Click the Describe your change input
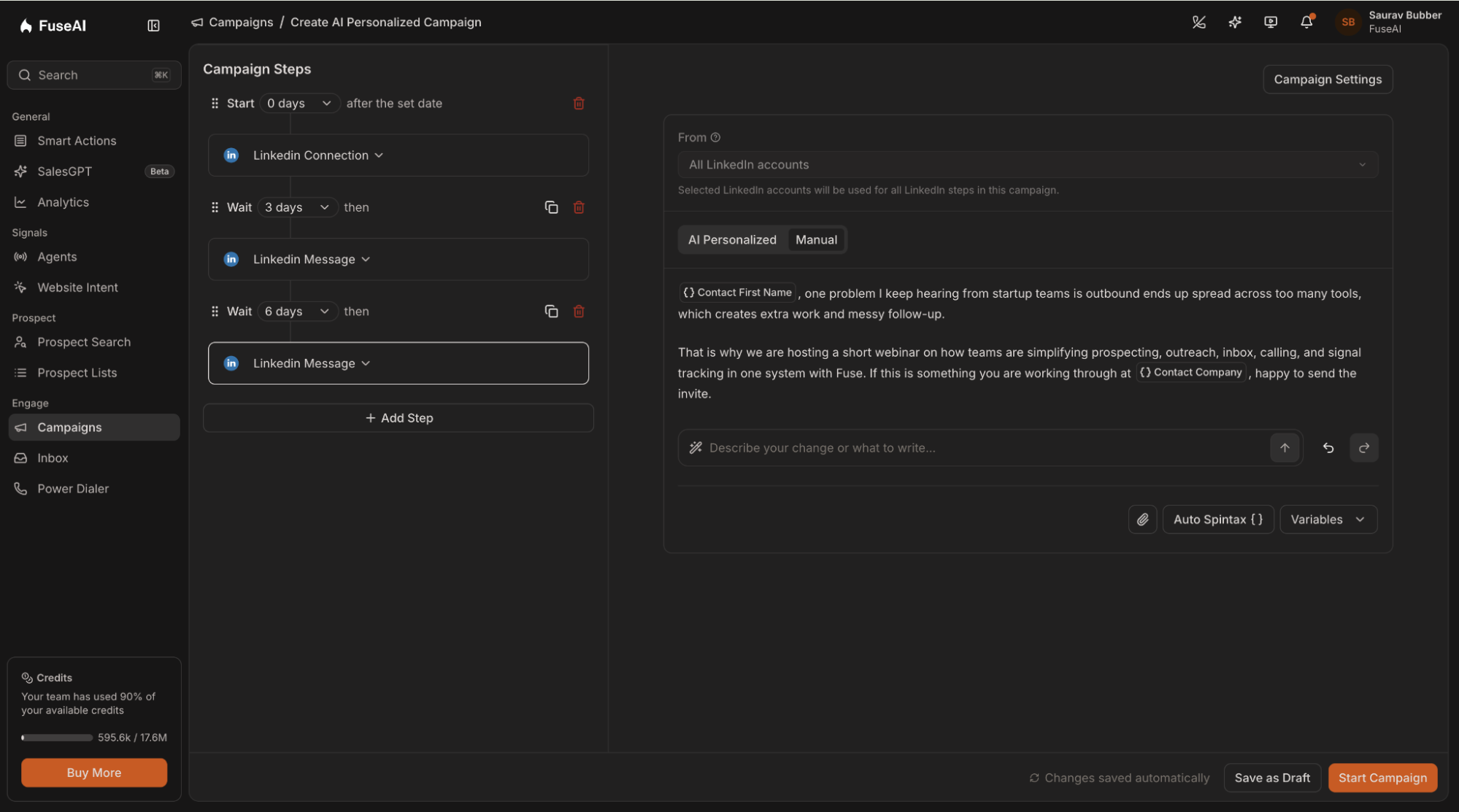This screenshot has width=1459, height=812. [985, 448]
